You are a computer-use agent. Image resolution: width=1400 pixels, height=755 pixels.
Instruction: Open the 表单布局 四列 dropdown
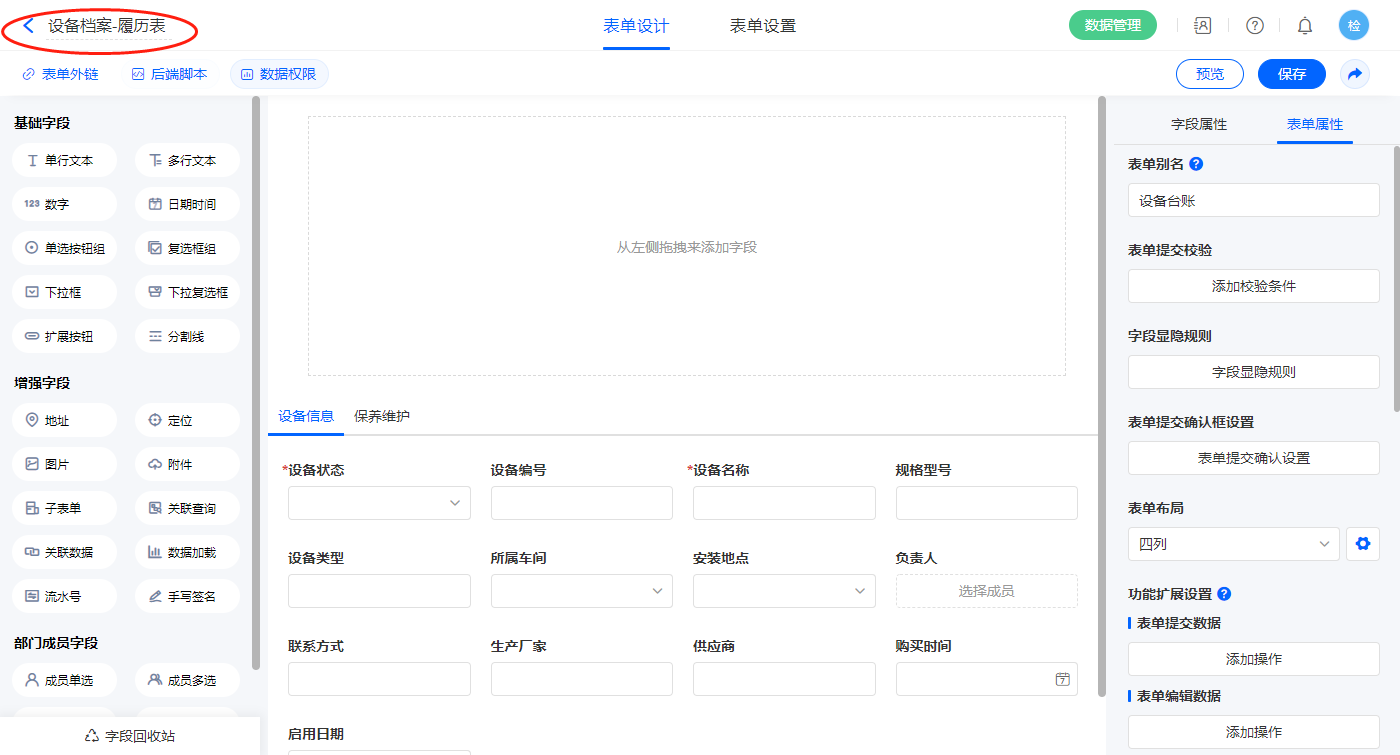[x=1233, y=544]
